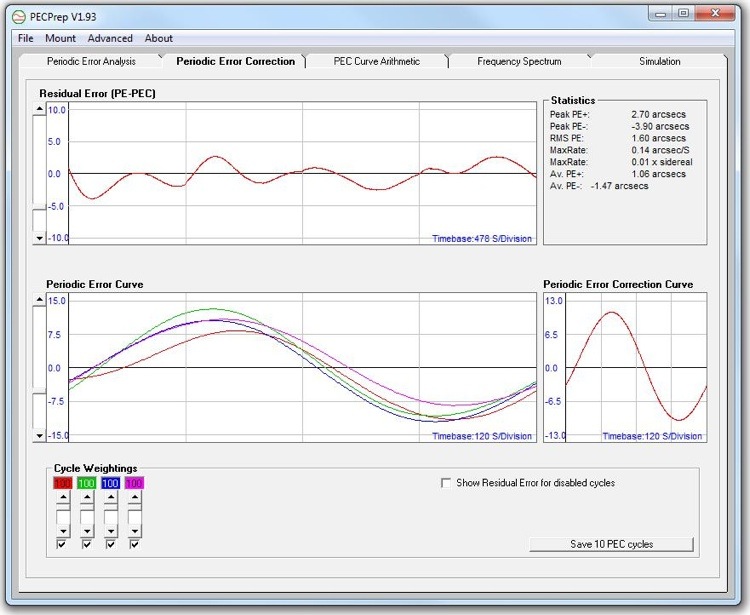
Task: Click the PECPrep app icon in title bar
Action: pyautogui.click(x=19, y=17)
